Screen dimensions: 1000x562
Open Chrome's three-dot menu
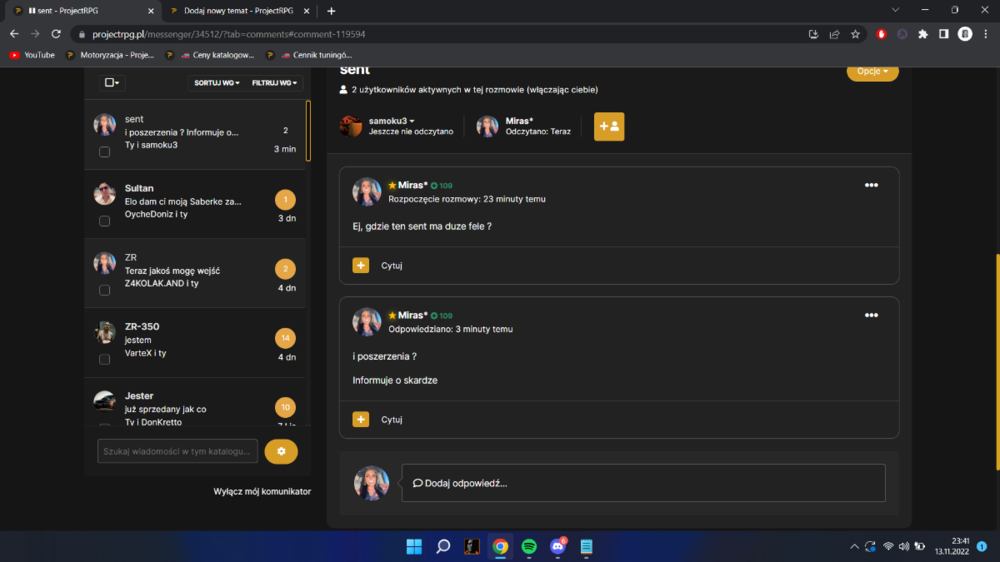pos(985,34)
